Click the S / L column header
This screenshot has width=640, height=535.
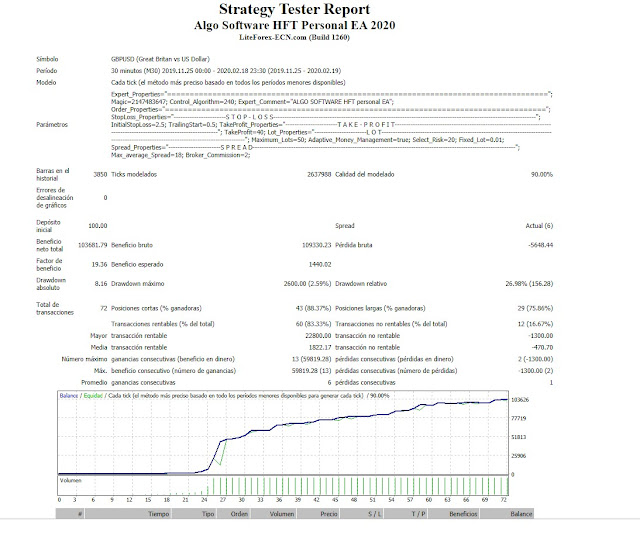point(362,514)
